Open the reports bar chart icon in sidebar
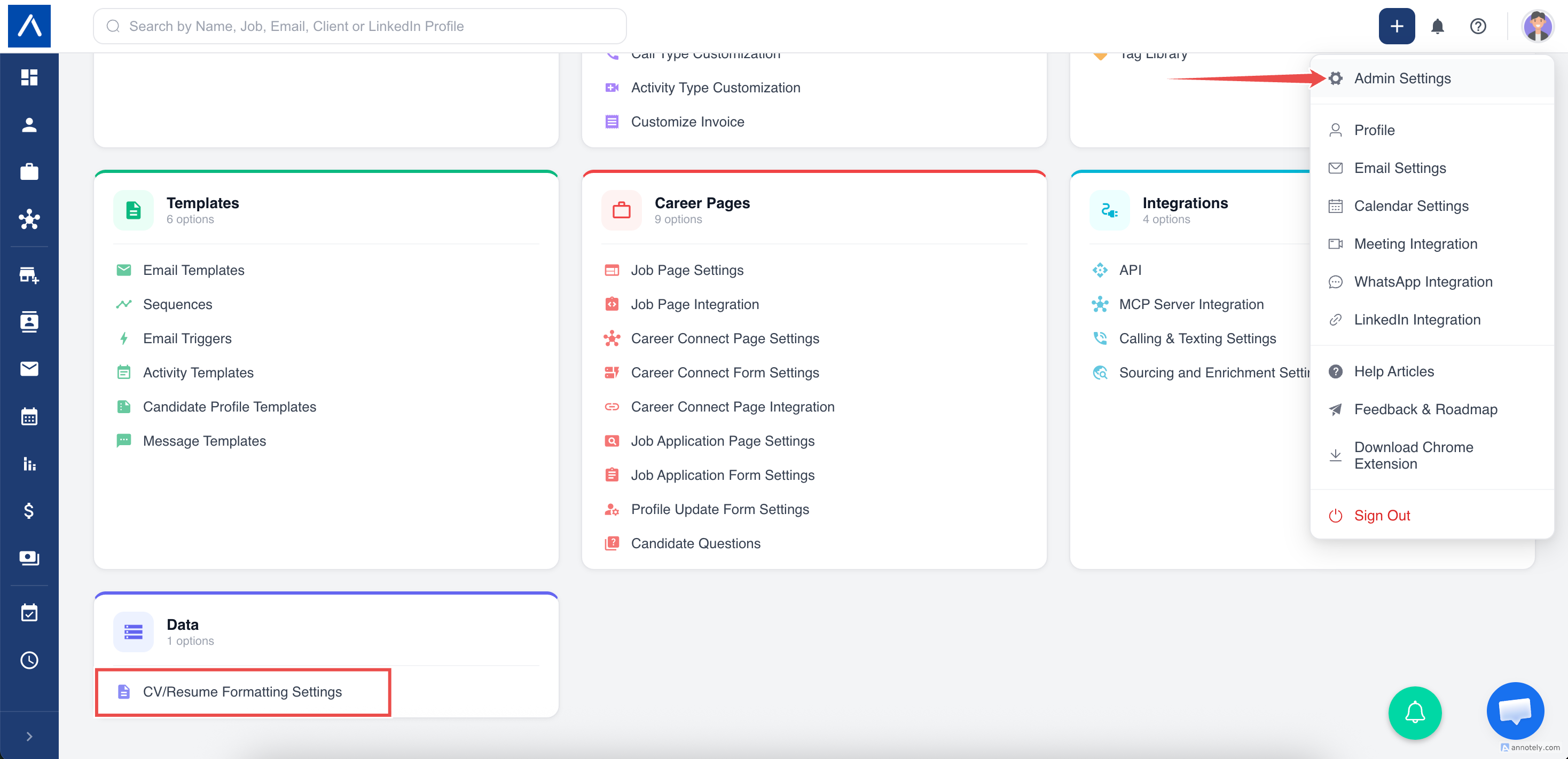This screenshot has height=759, width=1568. click(x=29, y=464)
